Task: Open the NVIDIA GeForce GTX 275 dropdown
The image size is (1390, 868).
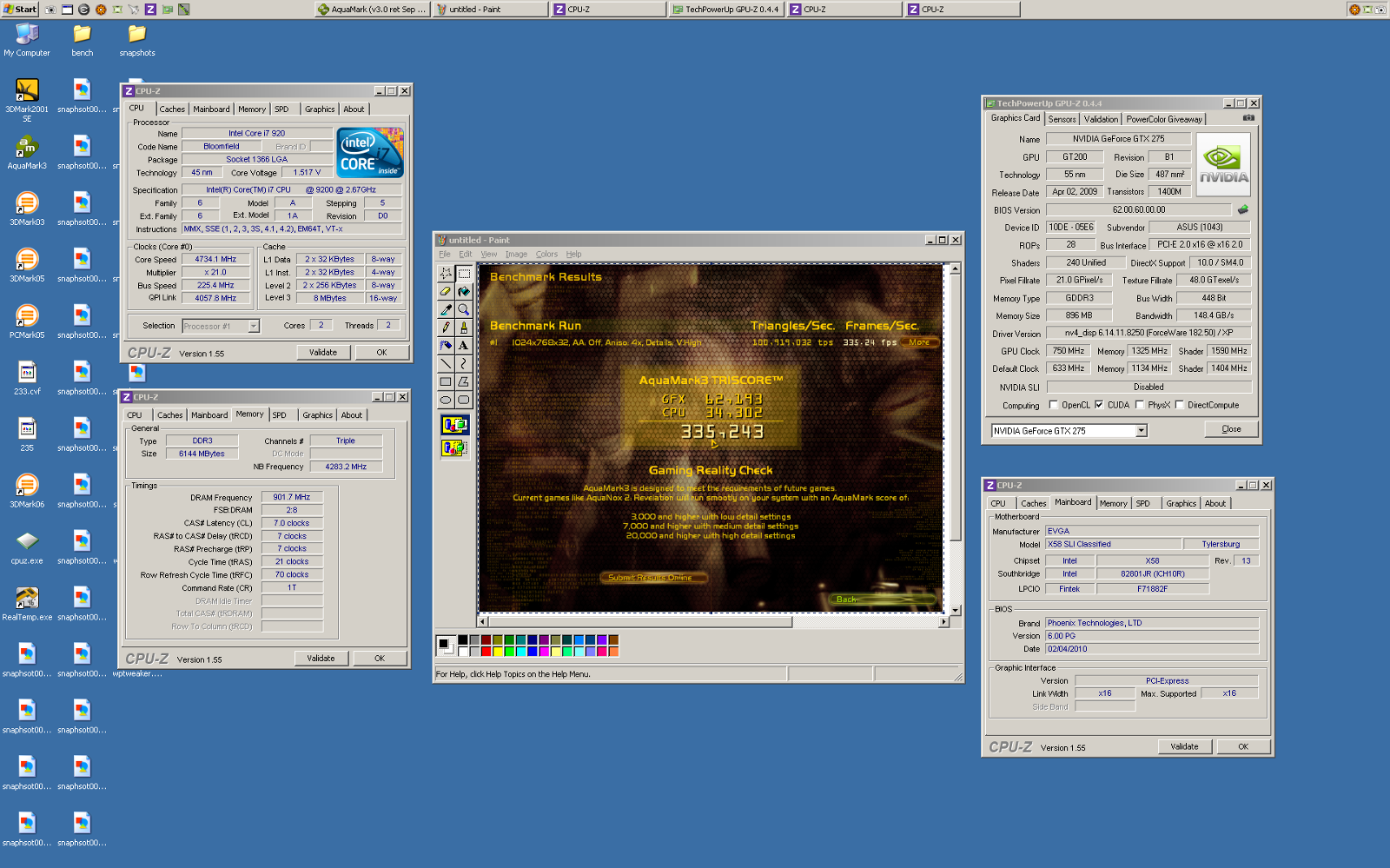Action: (x=1142, y=431)
